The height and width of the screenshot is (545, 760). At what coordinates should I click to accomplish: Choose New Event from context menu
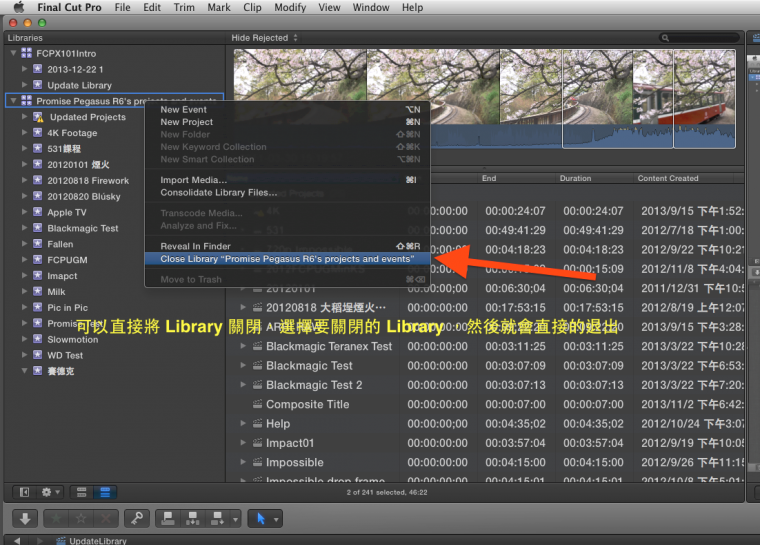[x=287, y=110]
